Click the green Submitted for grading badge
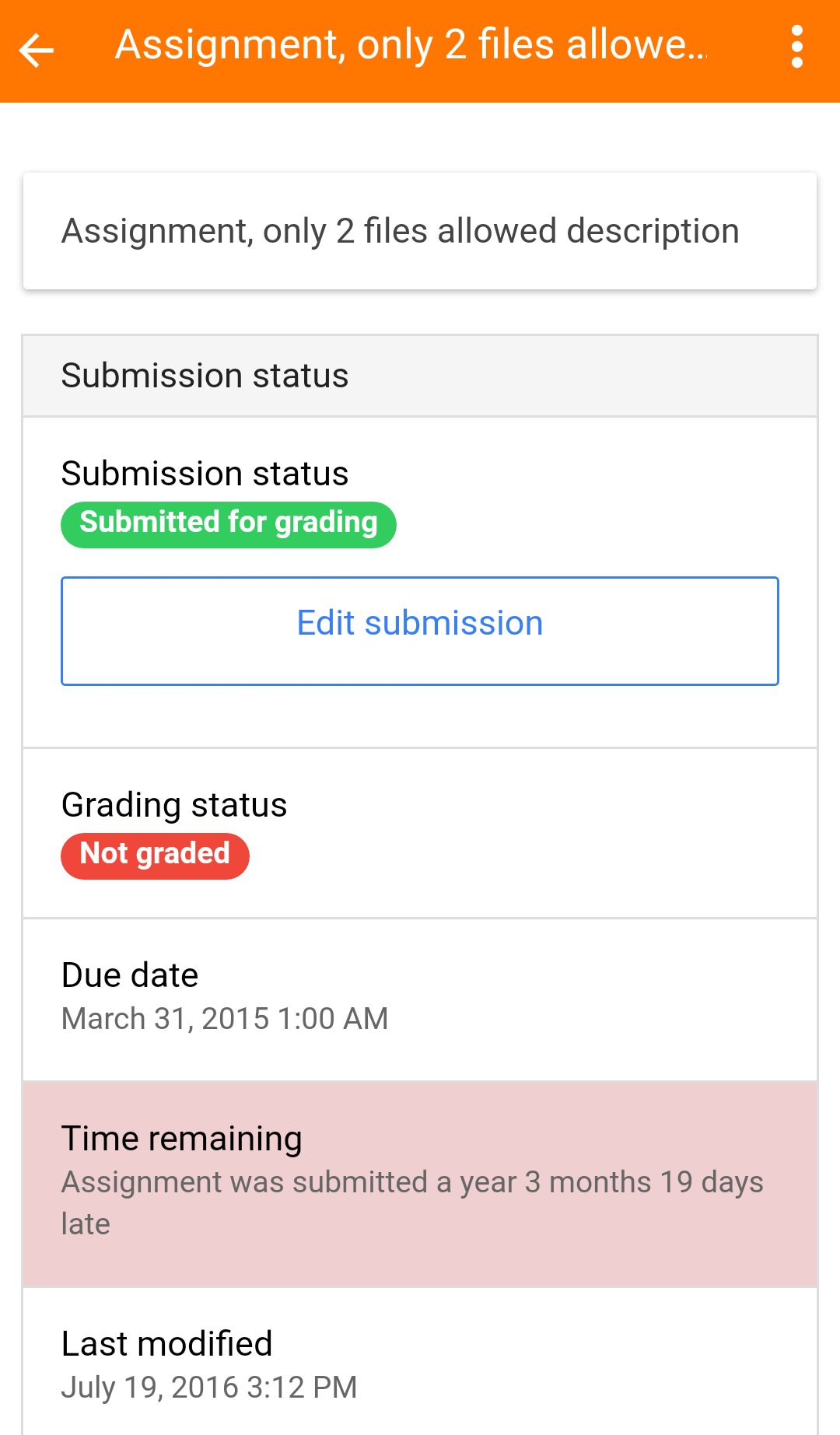Image resolution: width=840 pixels, height=1435 pixels. (x=229, y=524)
